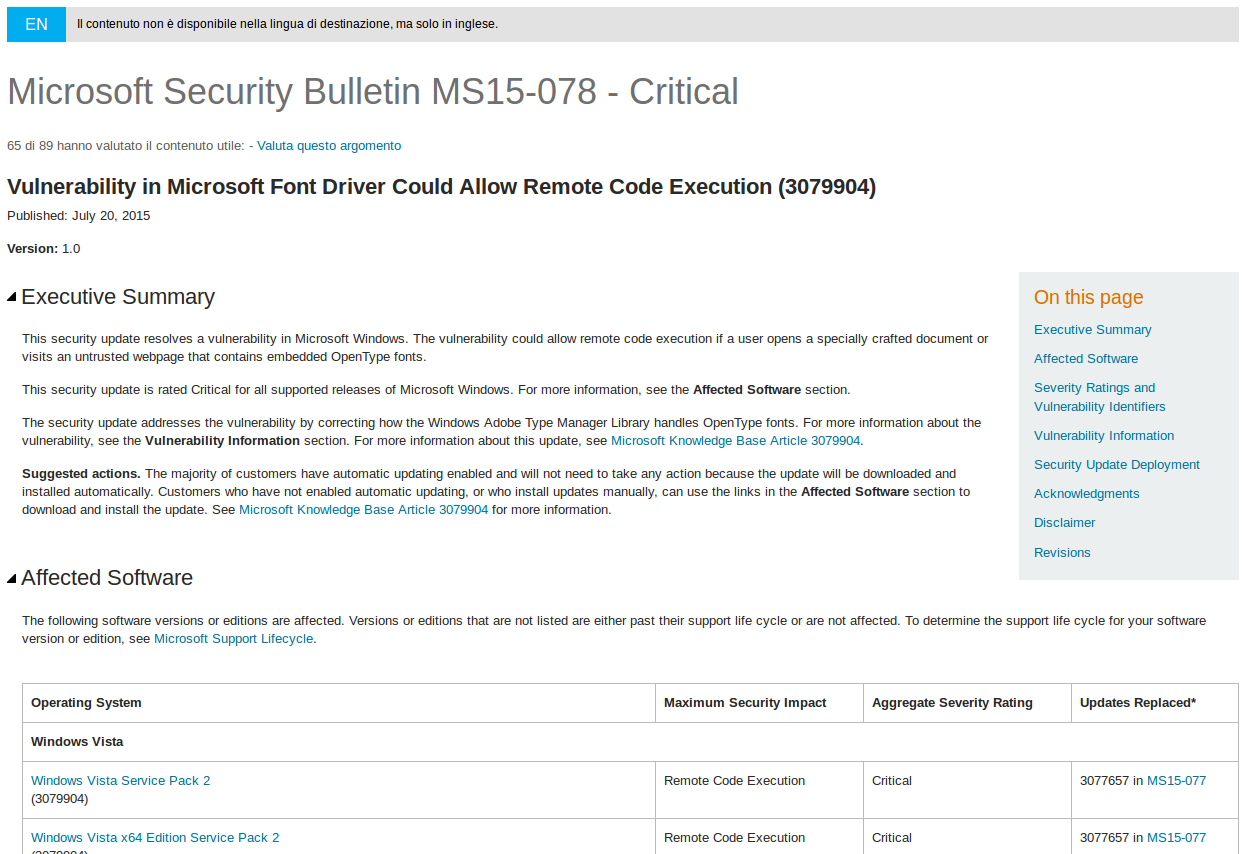
Task: Select the 'Windows Vista' table group row
Action: point(630,742)
